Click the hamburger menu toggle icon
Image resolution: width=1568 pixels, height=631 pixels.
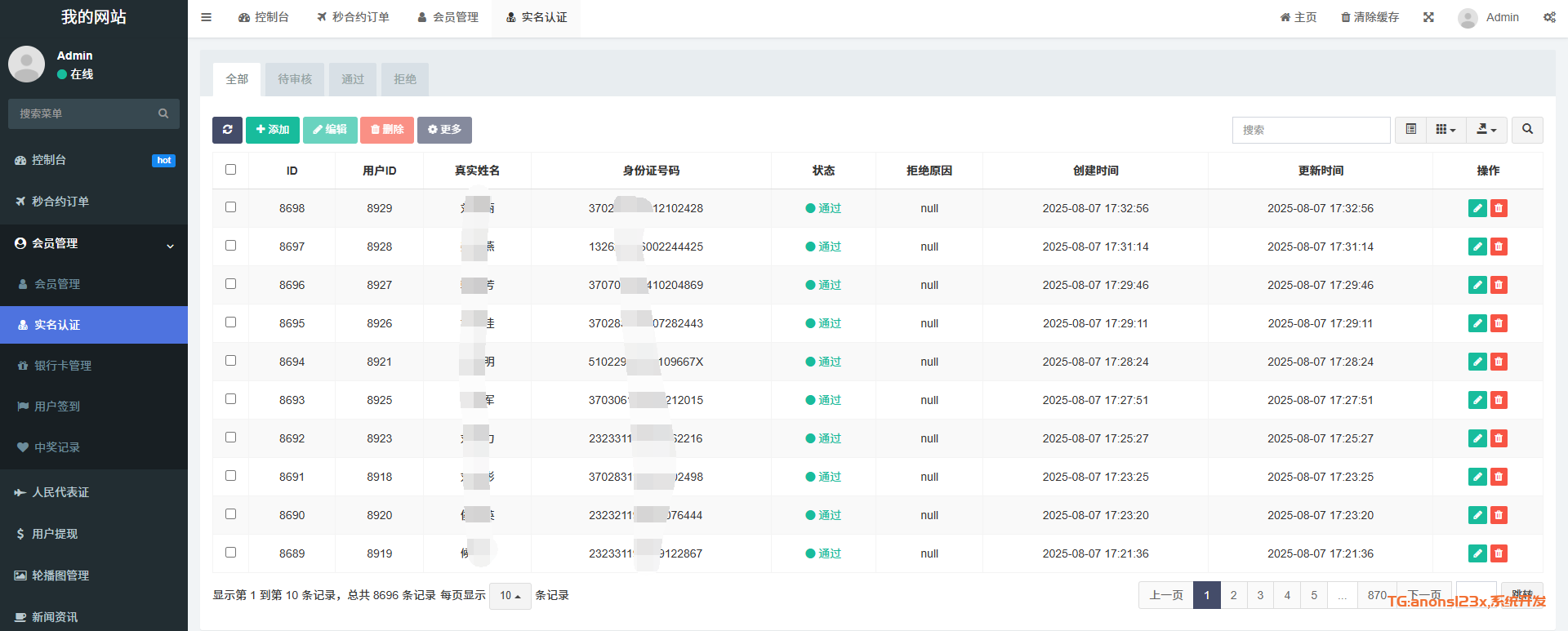pos(207,17)
